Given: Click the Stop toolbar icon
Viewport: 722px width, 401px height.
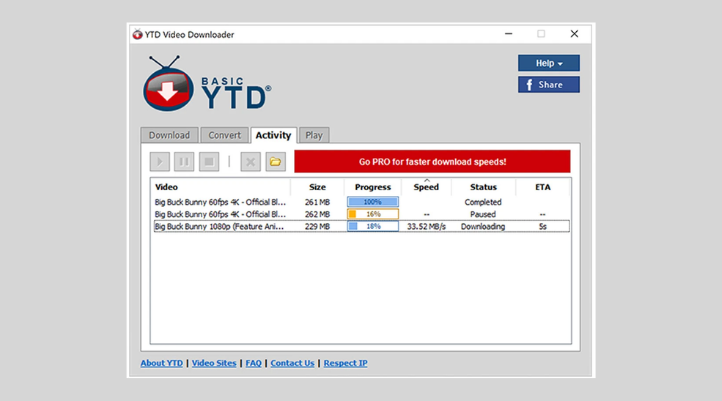Looking at the screenshot, I should pyautogui.click(x=209, y=162).
